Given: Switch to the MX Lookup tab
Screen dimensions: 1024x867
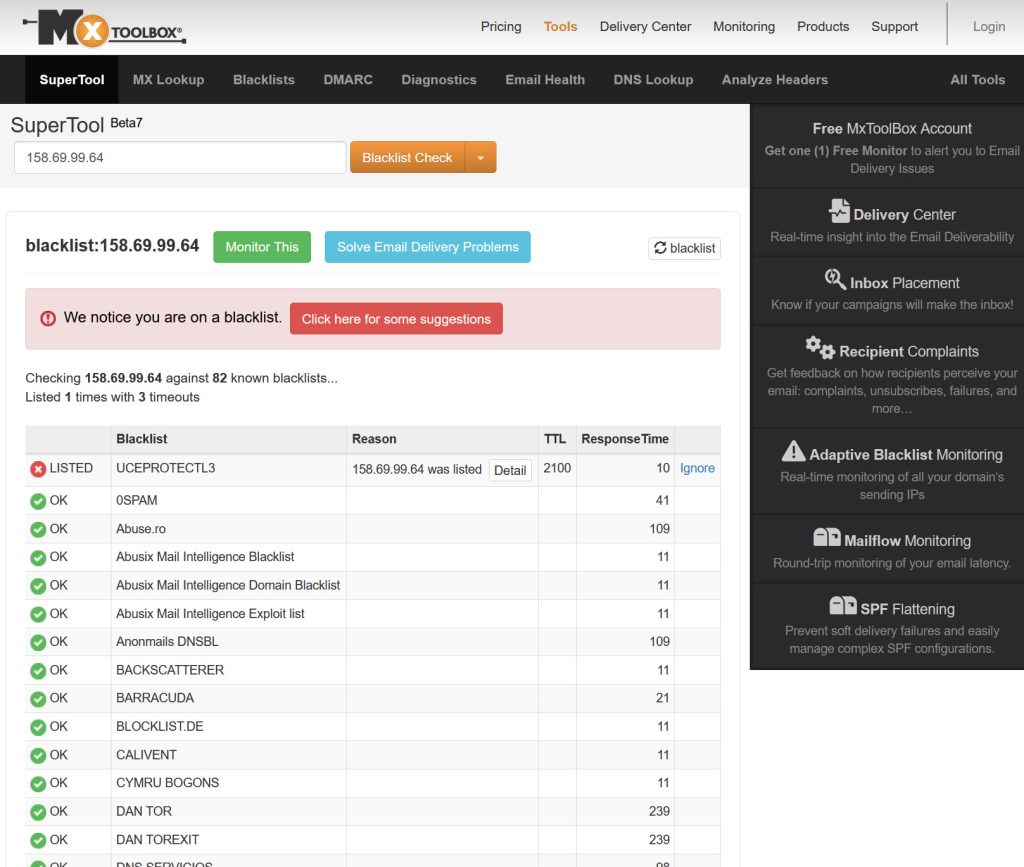Looking at the screenshot, I should [168, 80].
